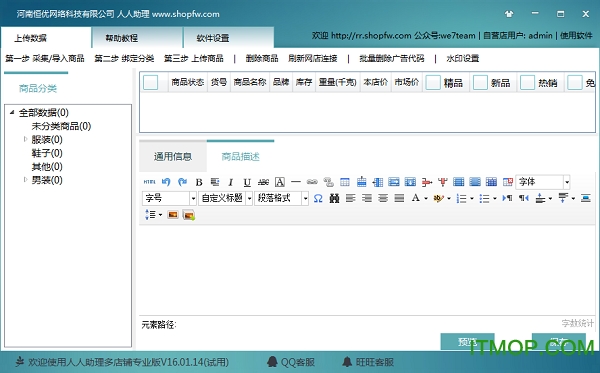
Task: Click the shirt skin icon in title bar
Action: 509,14
